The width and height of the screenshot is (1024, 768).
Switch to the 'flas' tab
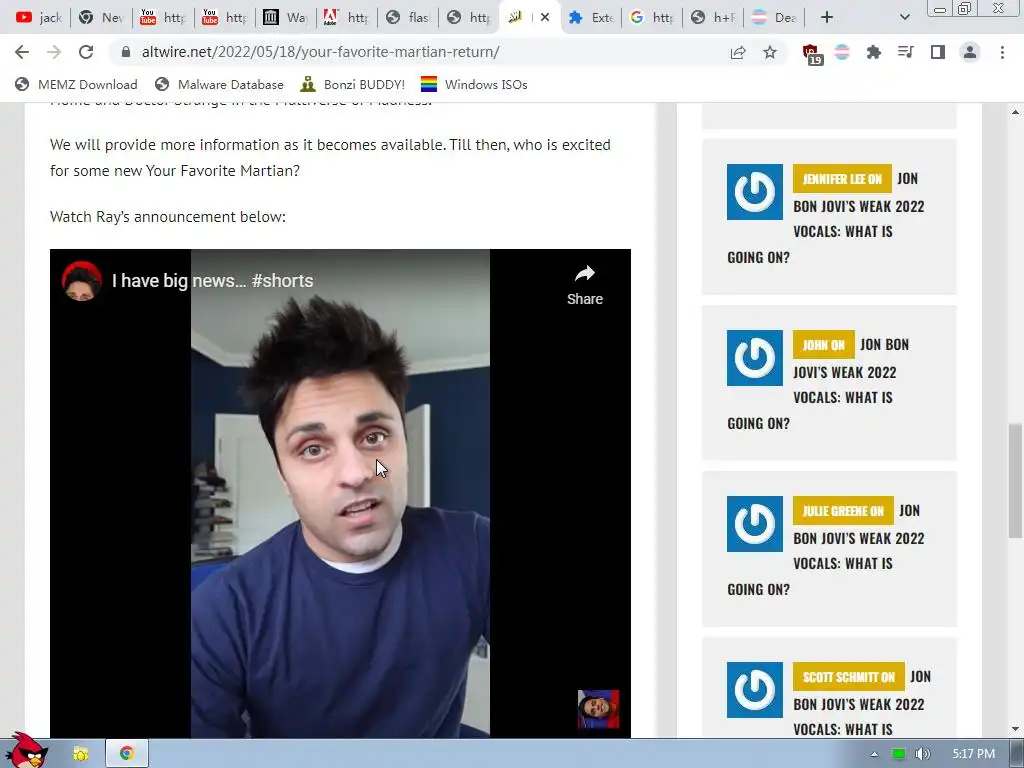point(408,18)
